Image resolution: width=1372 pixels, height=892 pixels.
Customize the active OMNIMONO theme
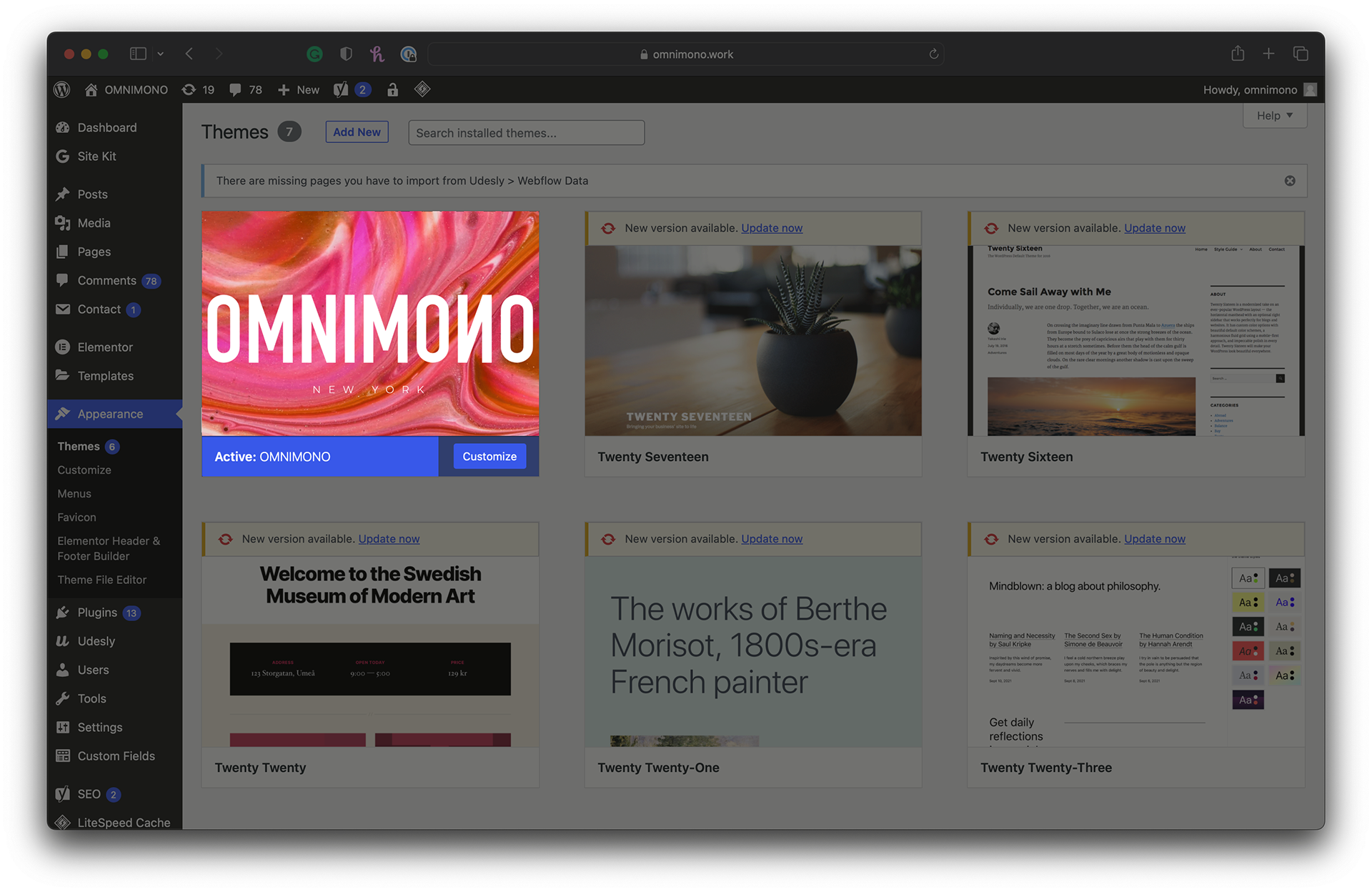(x=489, y=456)
